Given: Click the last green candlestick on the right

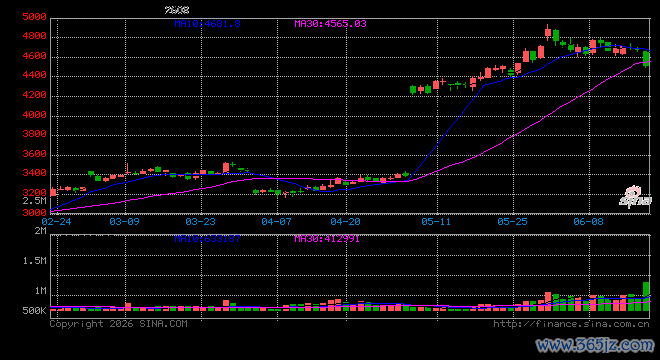Looking at the screenshot, I should [x=646, y=59].
